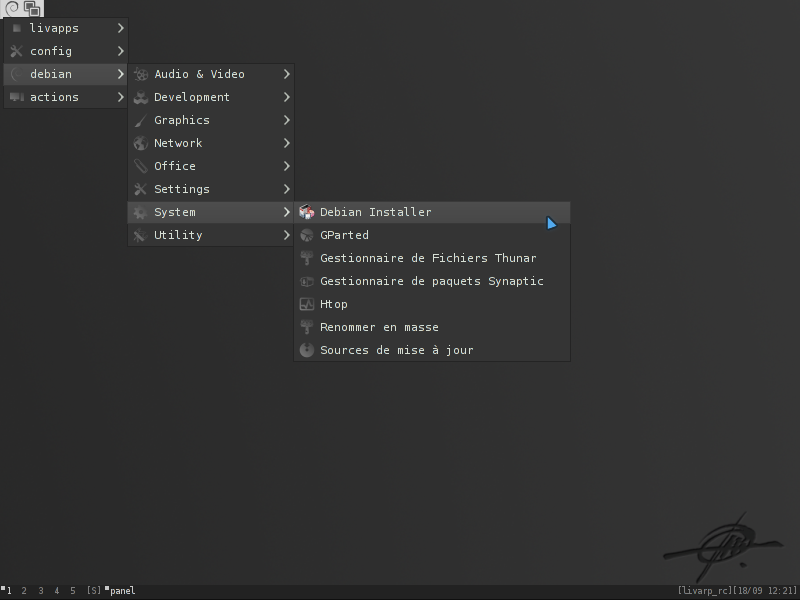Click the Utility icon
This screenshot has height=600, width=800.
tap(141, 235)
